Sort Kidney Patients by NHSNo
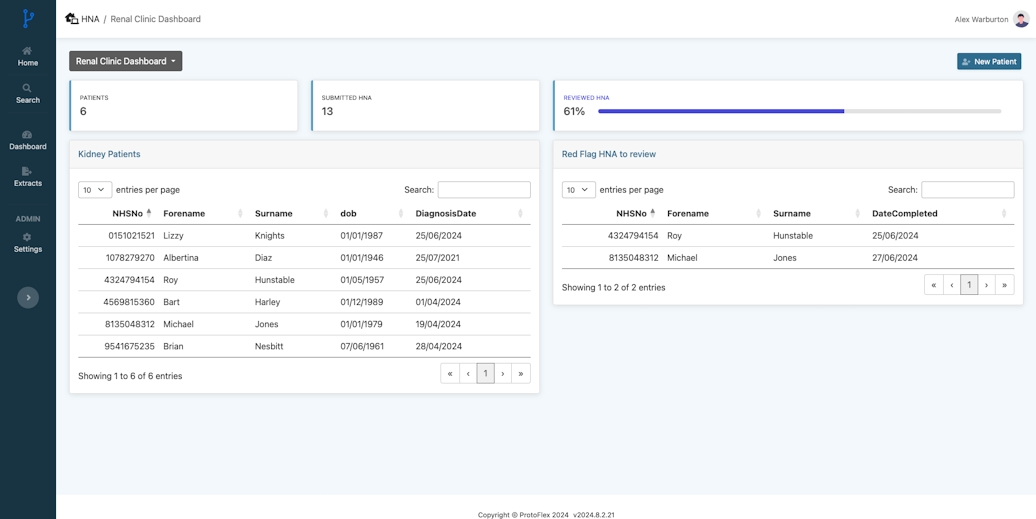1036x519 pixels. (116, 213)
